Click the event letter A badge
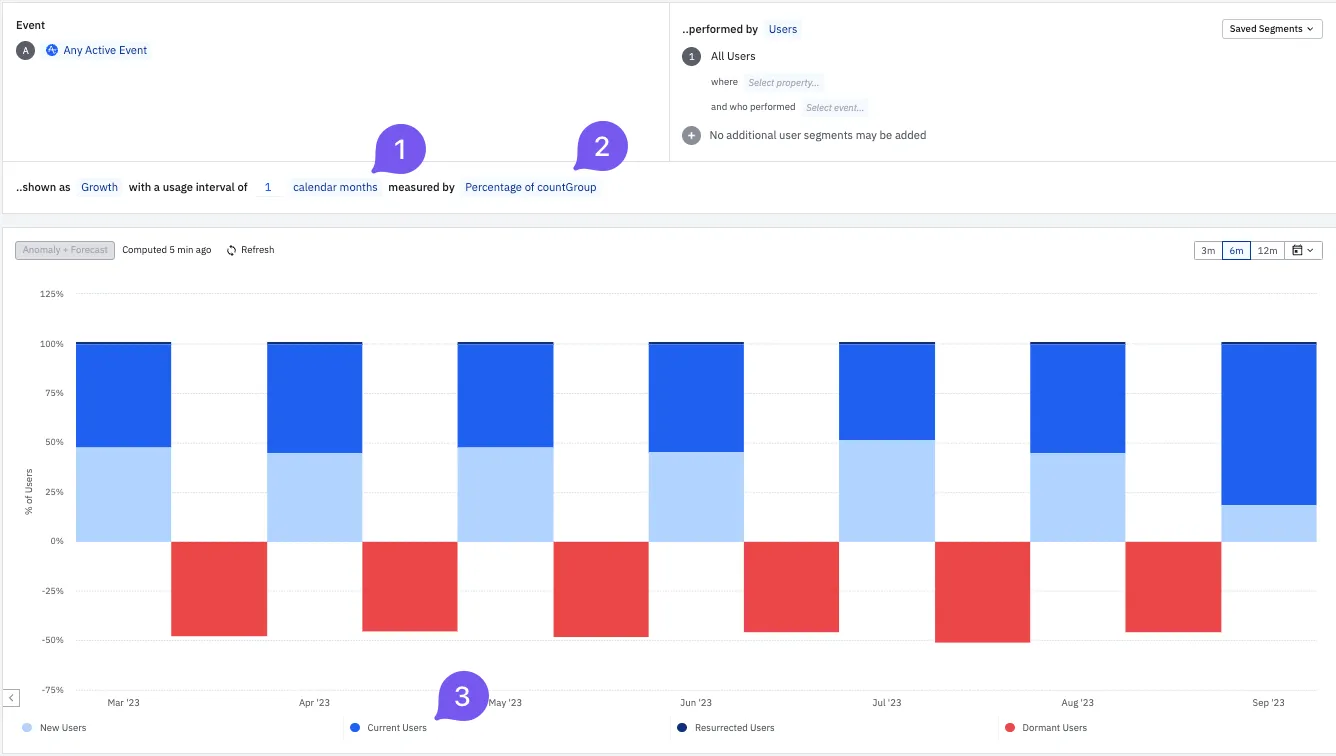The image size is (1336, 756). (x=26, y=50)
